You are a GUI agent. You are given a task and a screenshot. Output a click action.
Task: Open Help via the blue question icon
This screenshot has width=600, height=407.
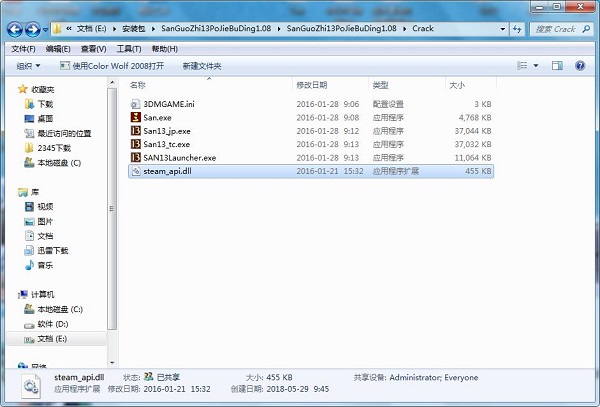(x=580, y=66)
